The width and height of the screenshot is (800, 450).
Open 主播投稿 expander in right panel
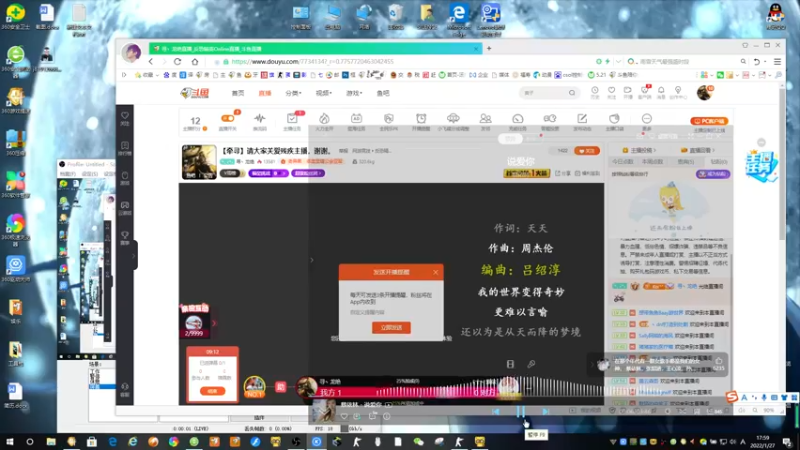(x=639, y=151)
